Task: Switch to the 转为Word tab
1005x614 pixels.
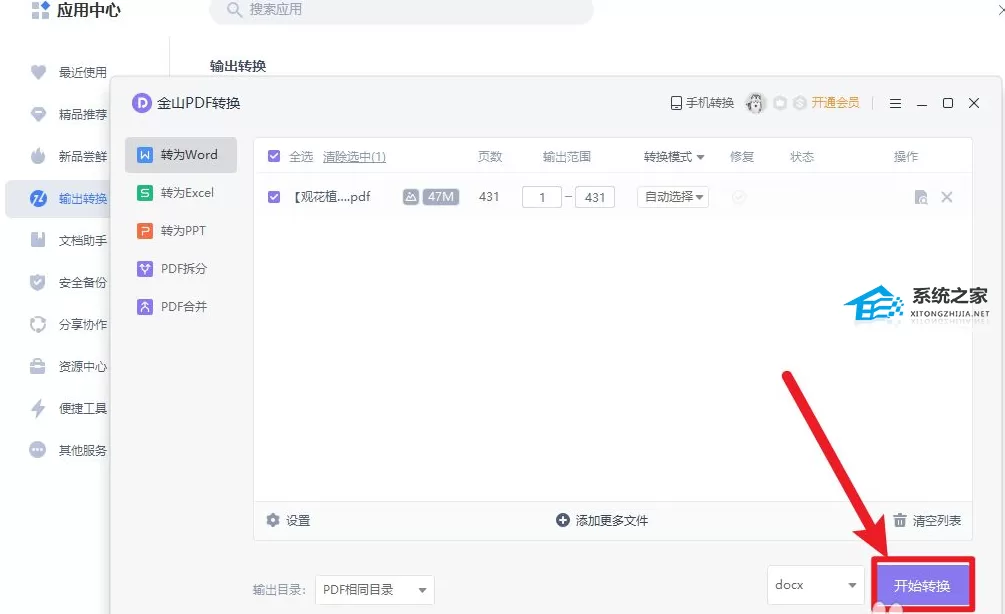Action: click(x=181, y=154)
